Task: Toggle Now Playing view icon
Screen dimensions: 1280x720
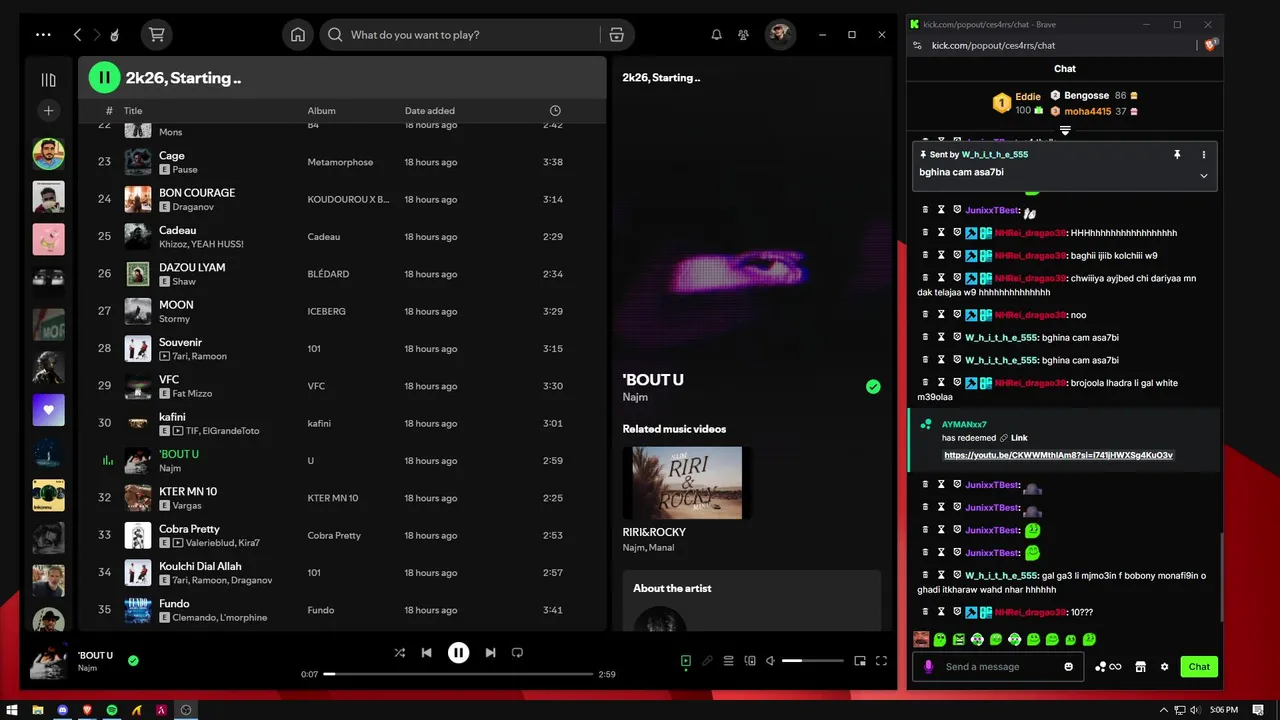Action: (686, 660)
